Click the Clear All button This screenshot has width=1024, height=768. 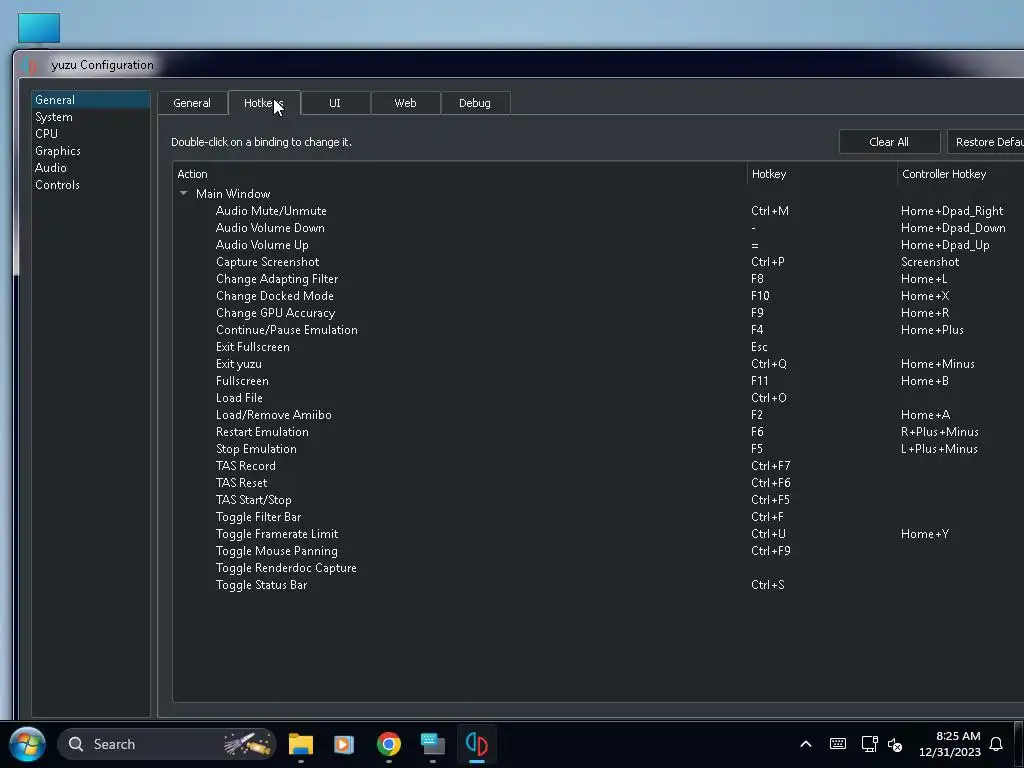point(889,142)
